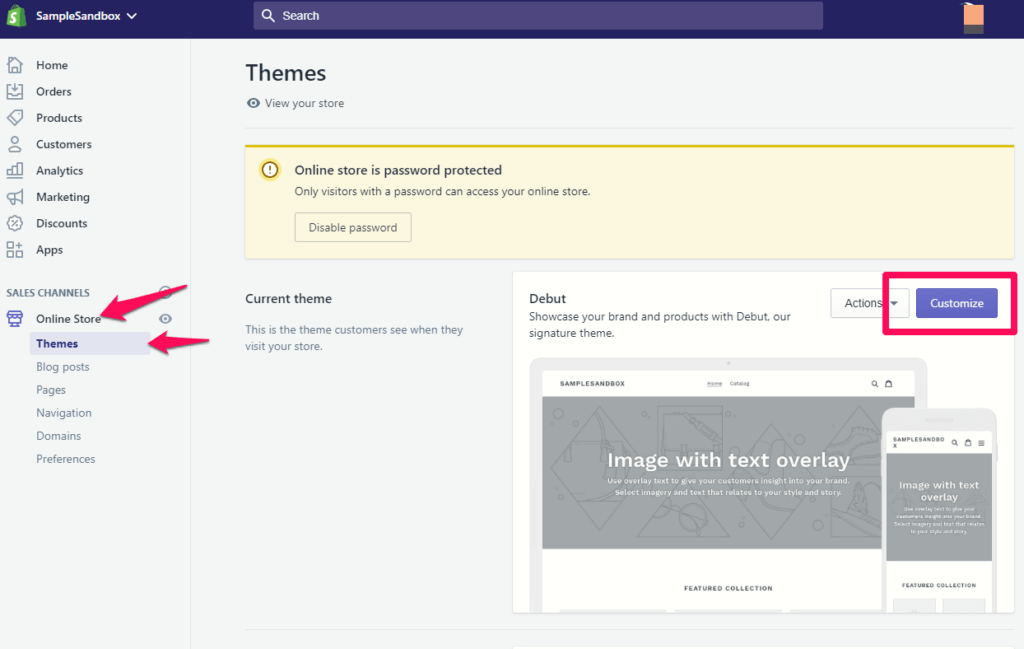Click the Themes page heading
The height and width of the screenshot is (649, 1024).
(x=285, y=73)
